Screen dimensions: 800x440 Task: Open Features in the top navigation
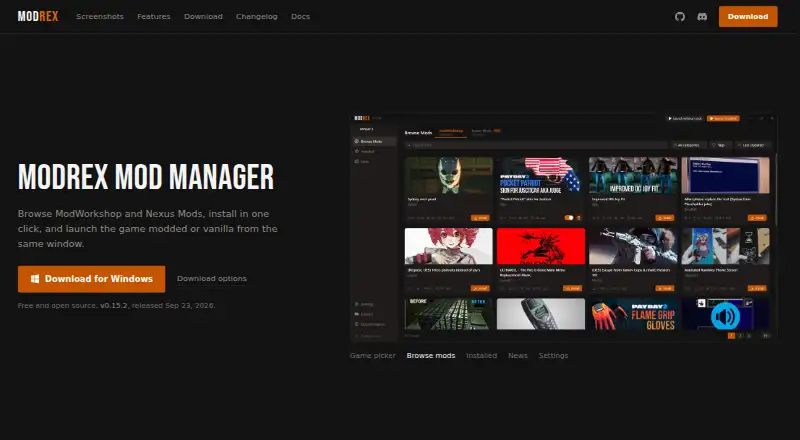154,16
